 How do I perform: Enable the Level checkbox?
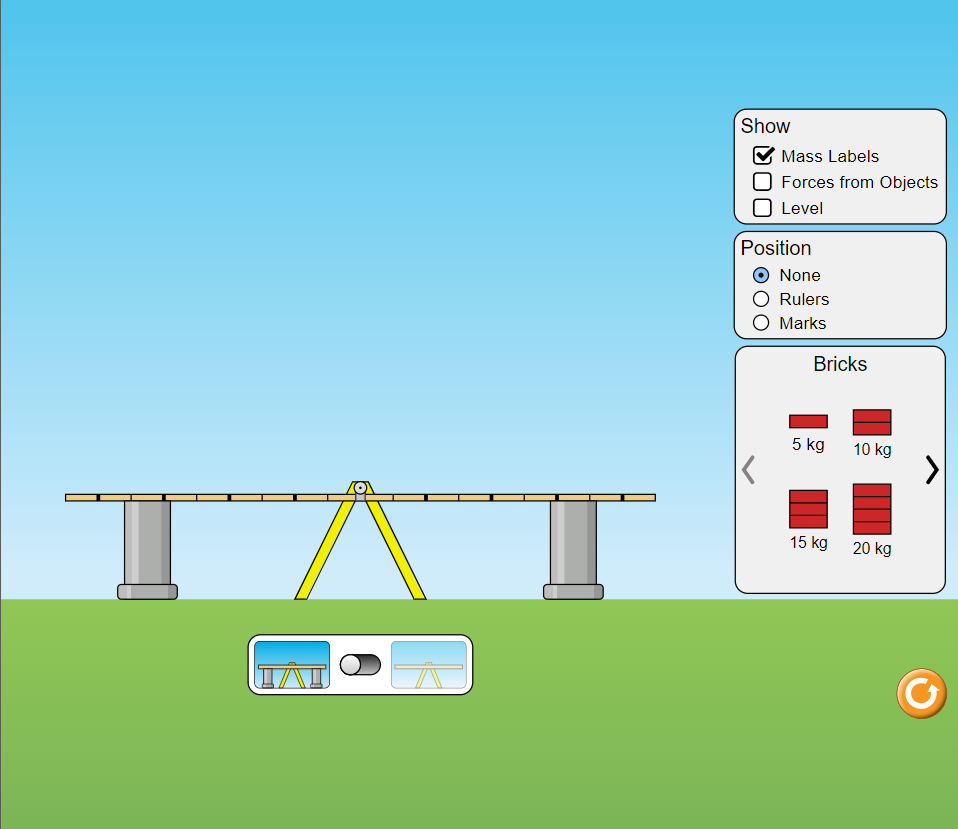tap(763, 208)
